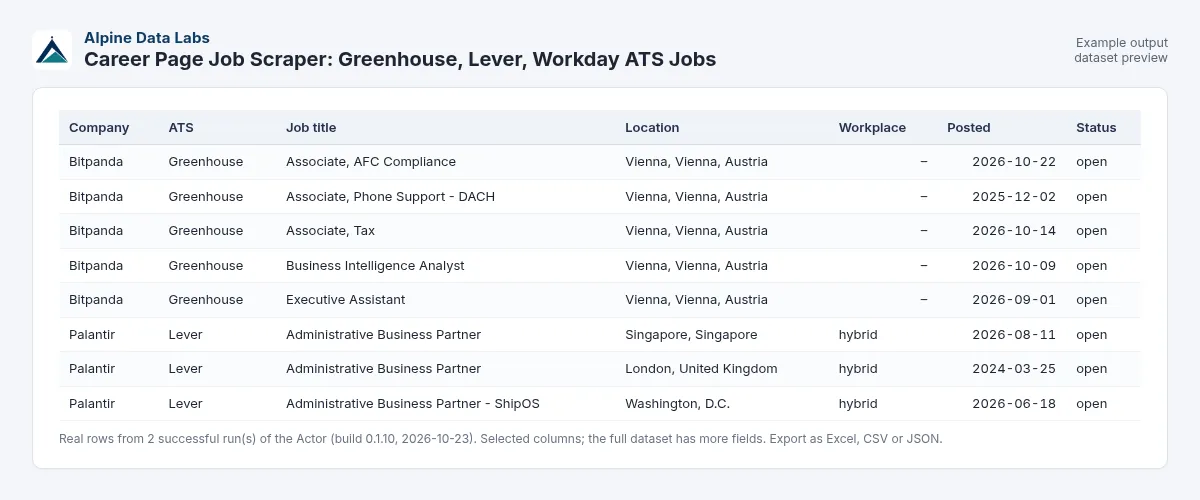Click hybrid in the London row
Screen dimensions: 1200x500
pos(858,369)
